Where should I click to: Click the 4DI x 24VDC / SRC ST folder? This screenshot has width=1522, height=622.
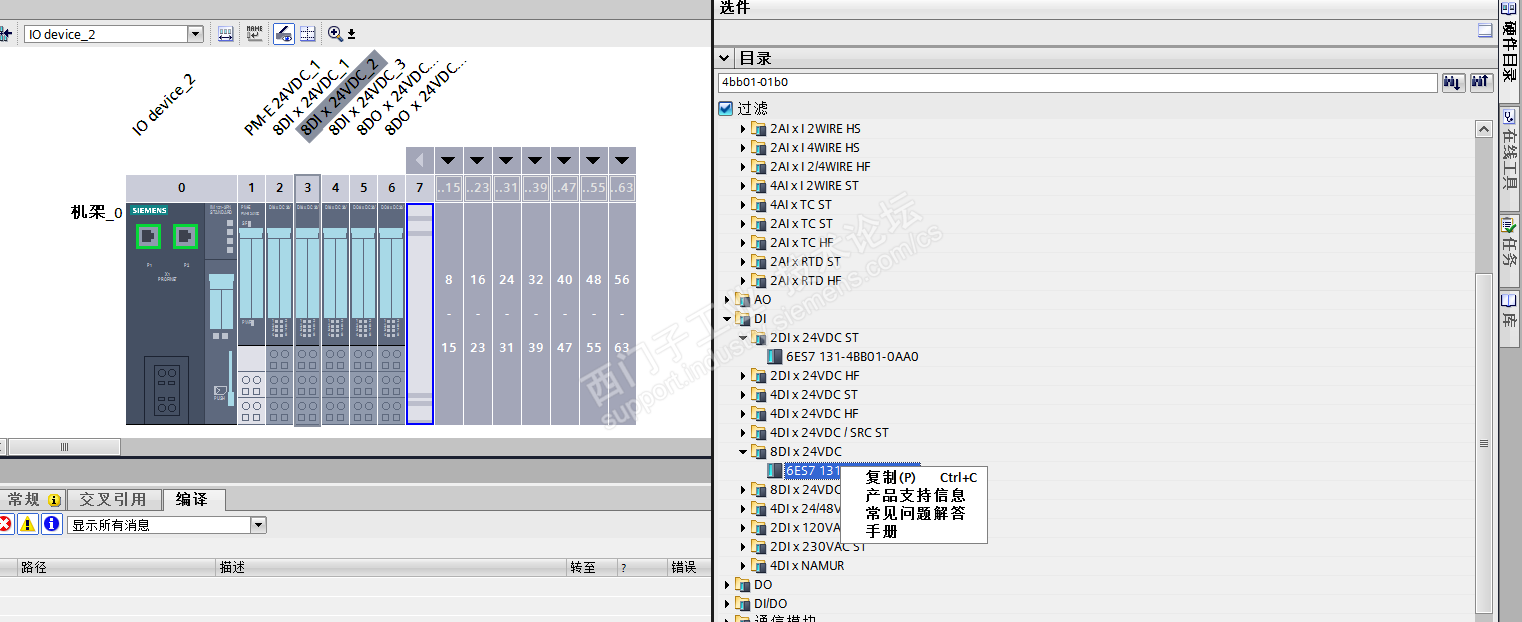829,433
